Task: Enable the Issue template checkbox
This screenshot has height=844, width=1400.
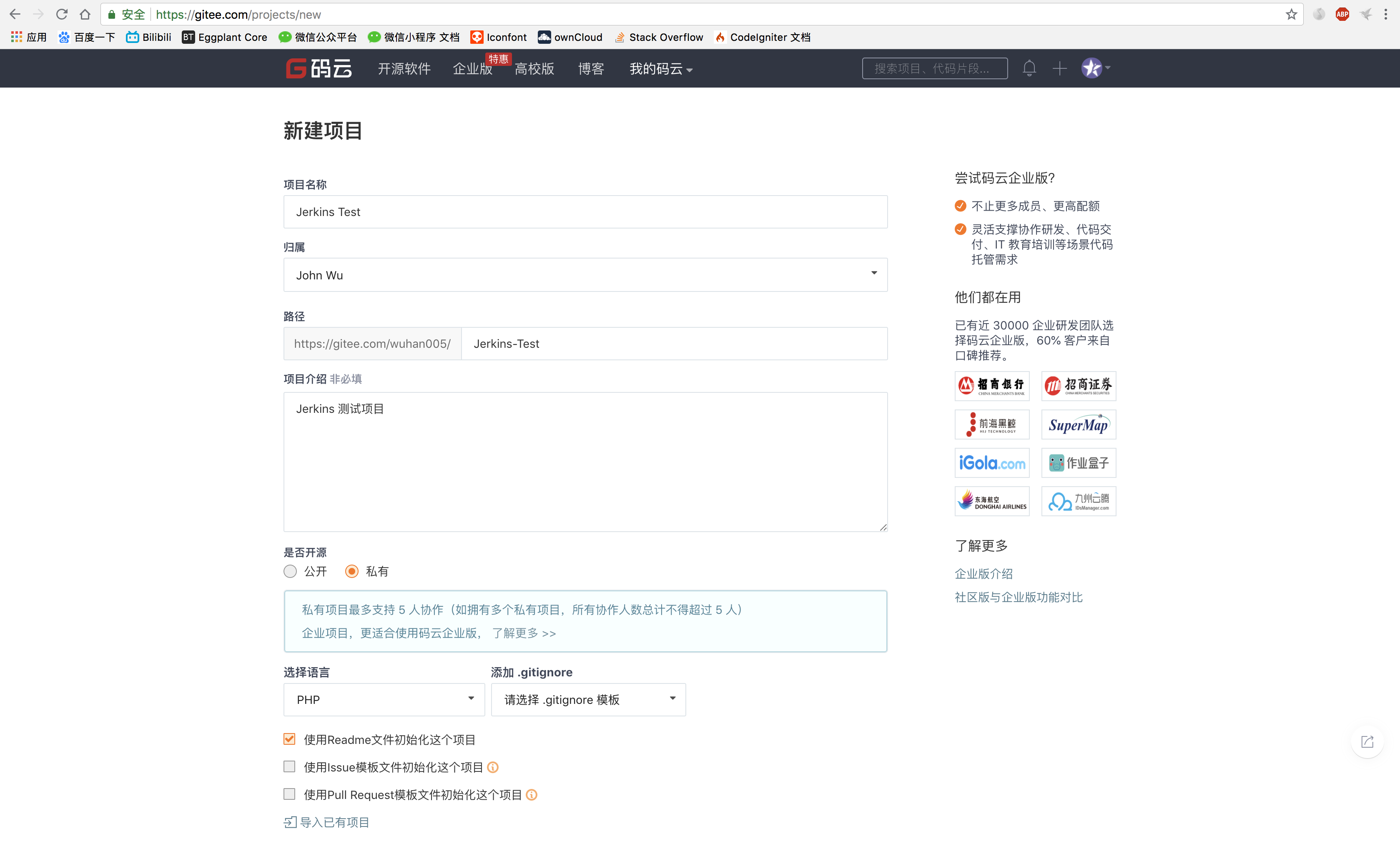Action: pos(290,767)
